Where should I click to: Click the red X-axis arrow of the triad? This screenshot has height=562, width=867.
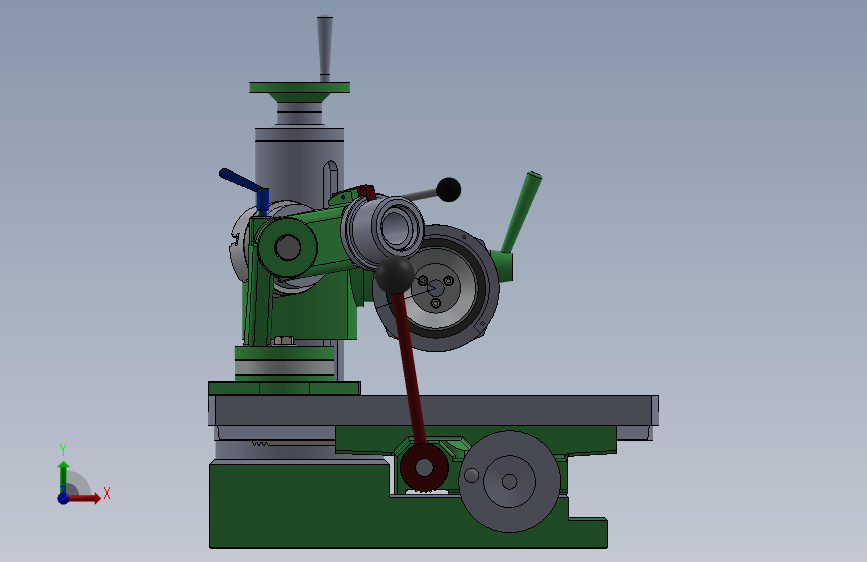[x=86, y=498]
